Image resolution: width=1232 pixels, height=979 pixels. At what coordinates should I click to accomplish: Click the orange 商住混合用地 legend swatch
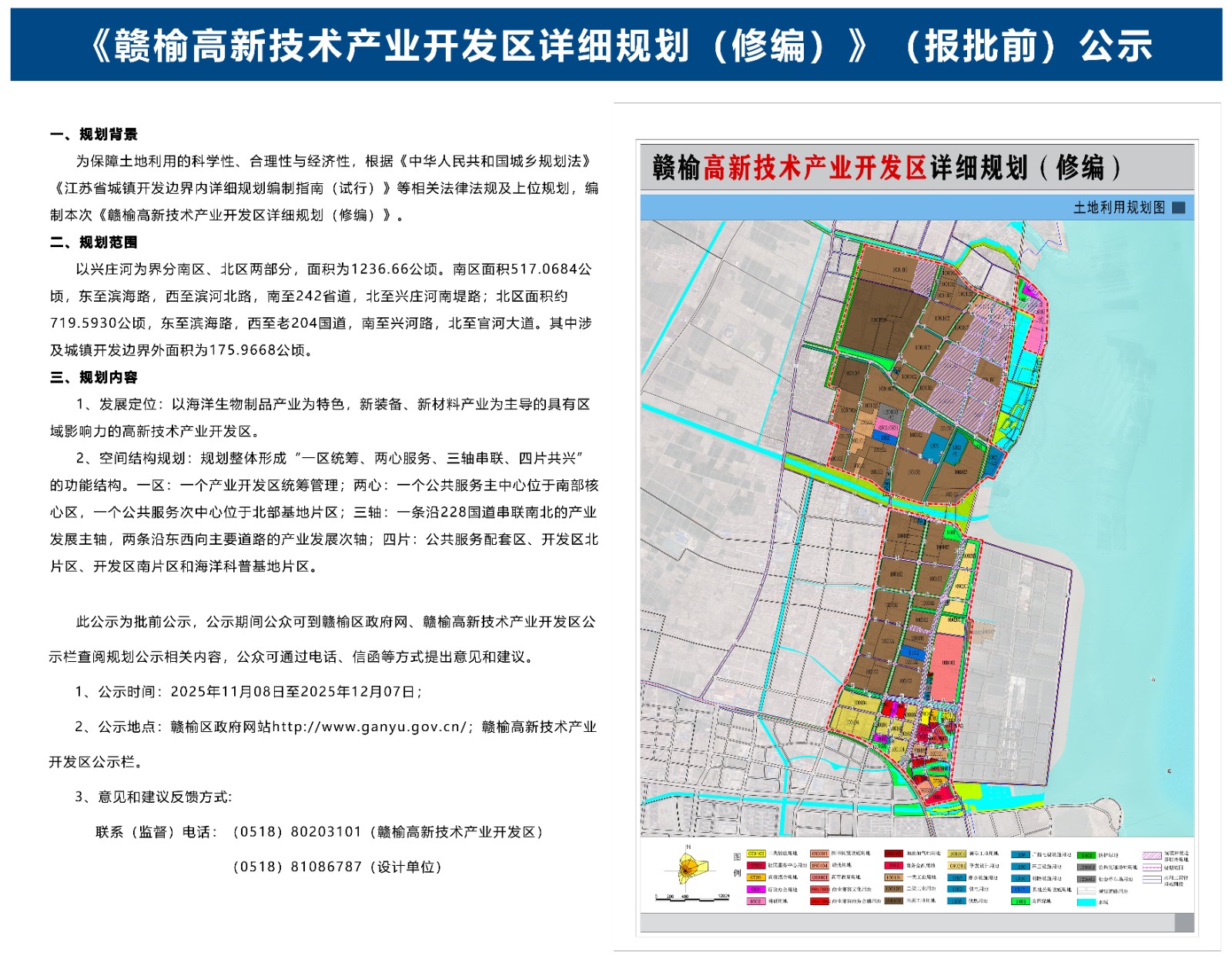(x=755, y=877)
